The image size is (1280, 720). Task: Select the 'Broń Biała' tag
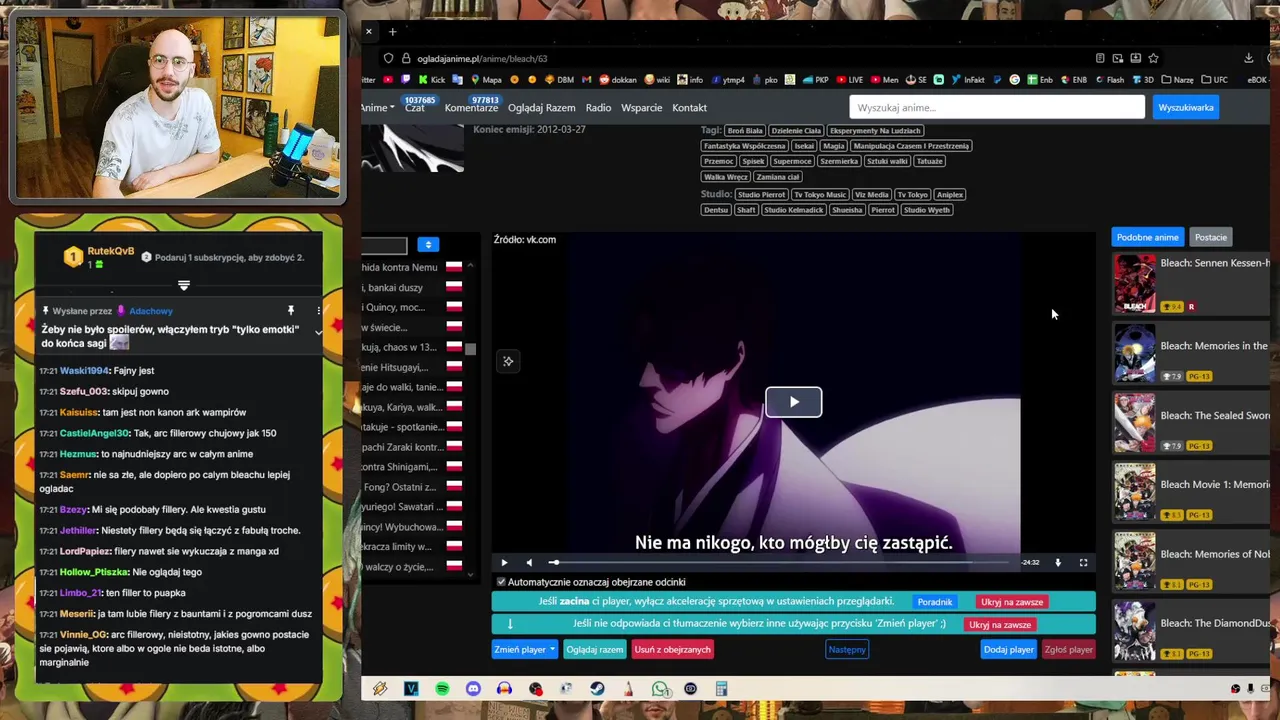click(x=745, y=130)
